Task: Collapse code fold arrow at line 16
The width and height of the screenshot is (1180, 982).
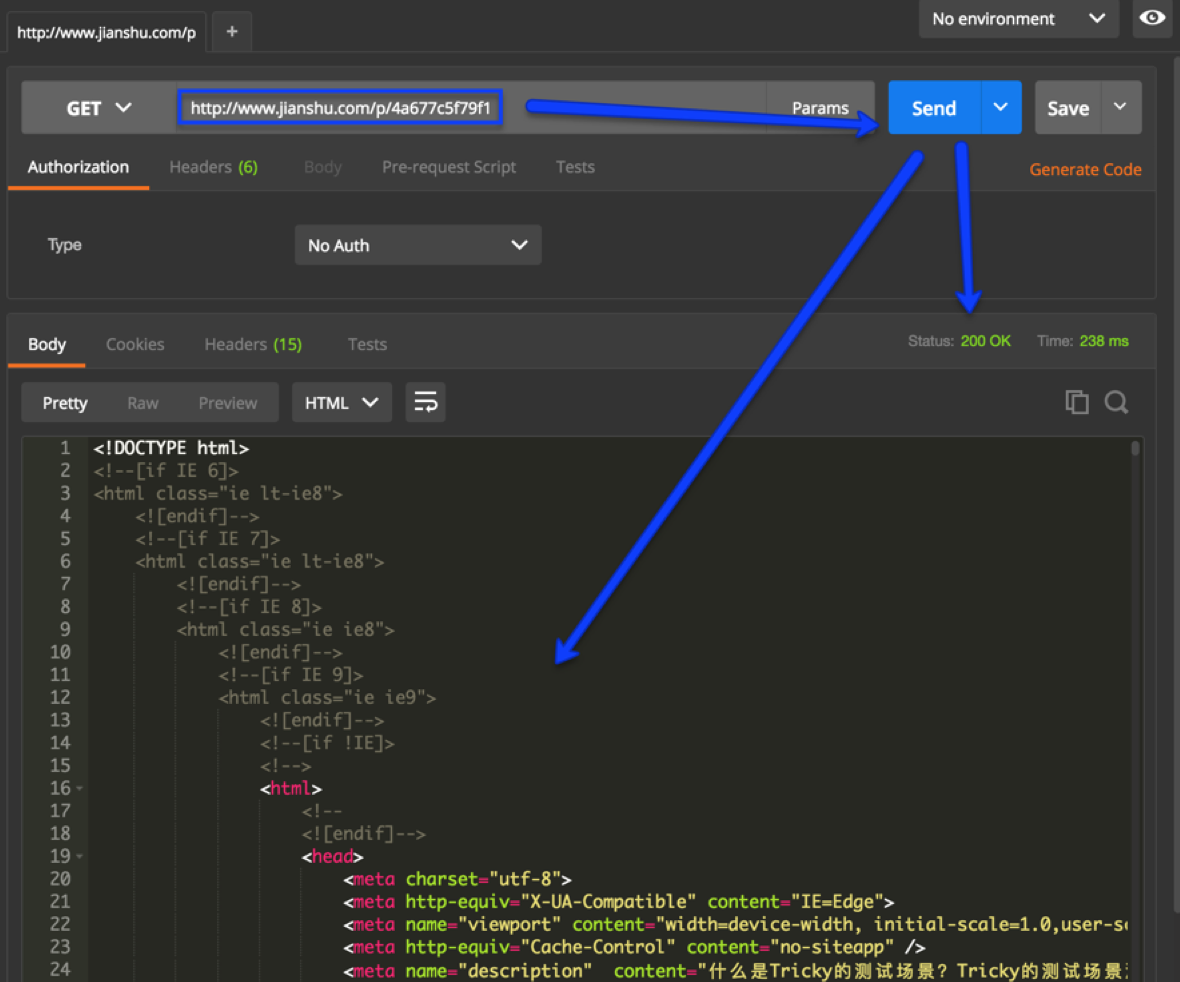Action: click(79, 789)
